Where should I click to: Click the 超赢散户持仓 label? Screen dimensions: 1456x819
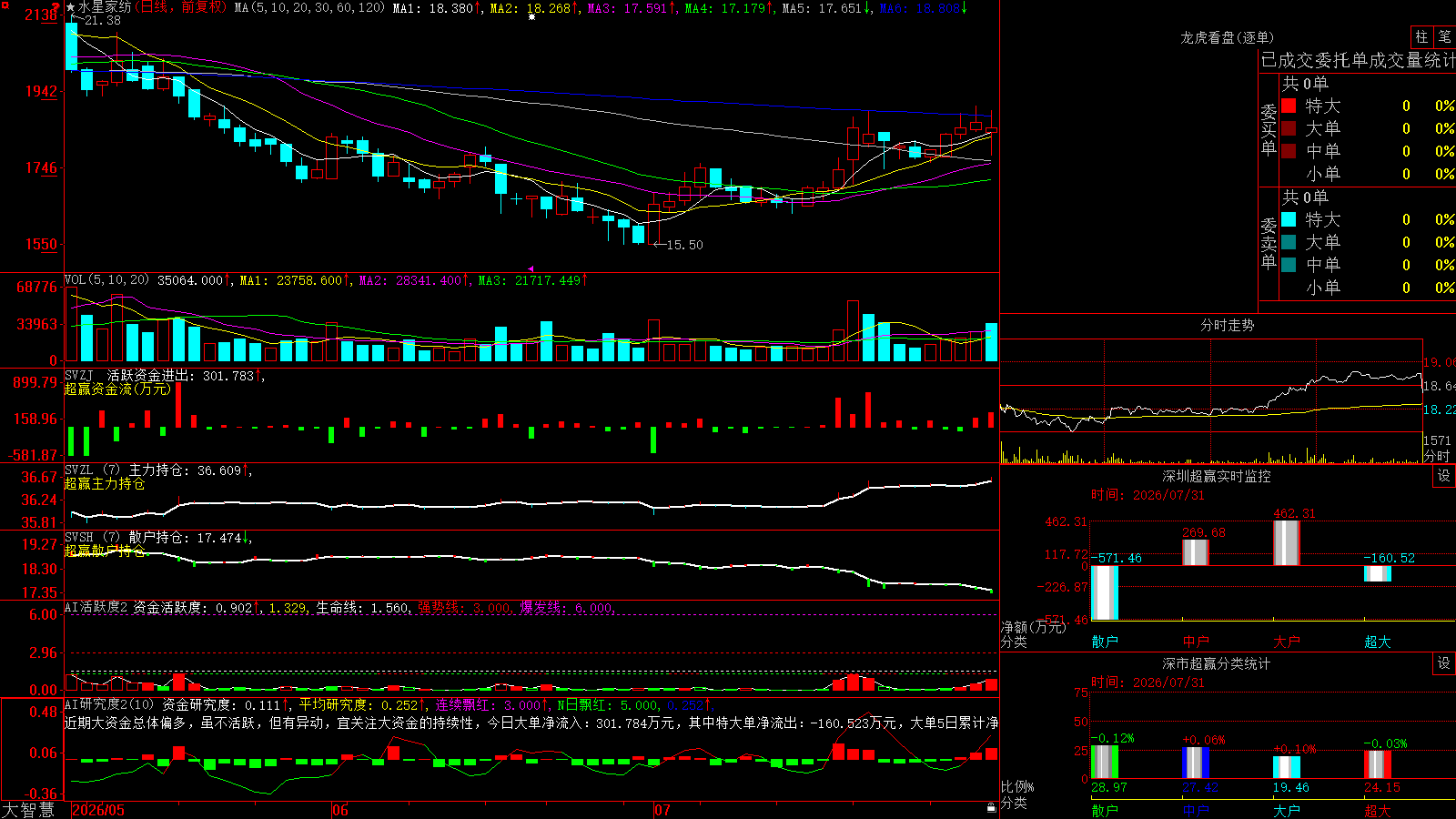[x=105, y=551]
